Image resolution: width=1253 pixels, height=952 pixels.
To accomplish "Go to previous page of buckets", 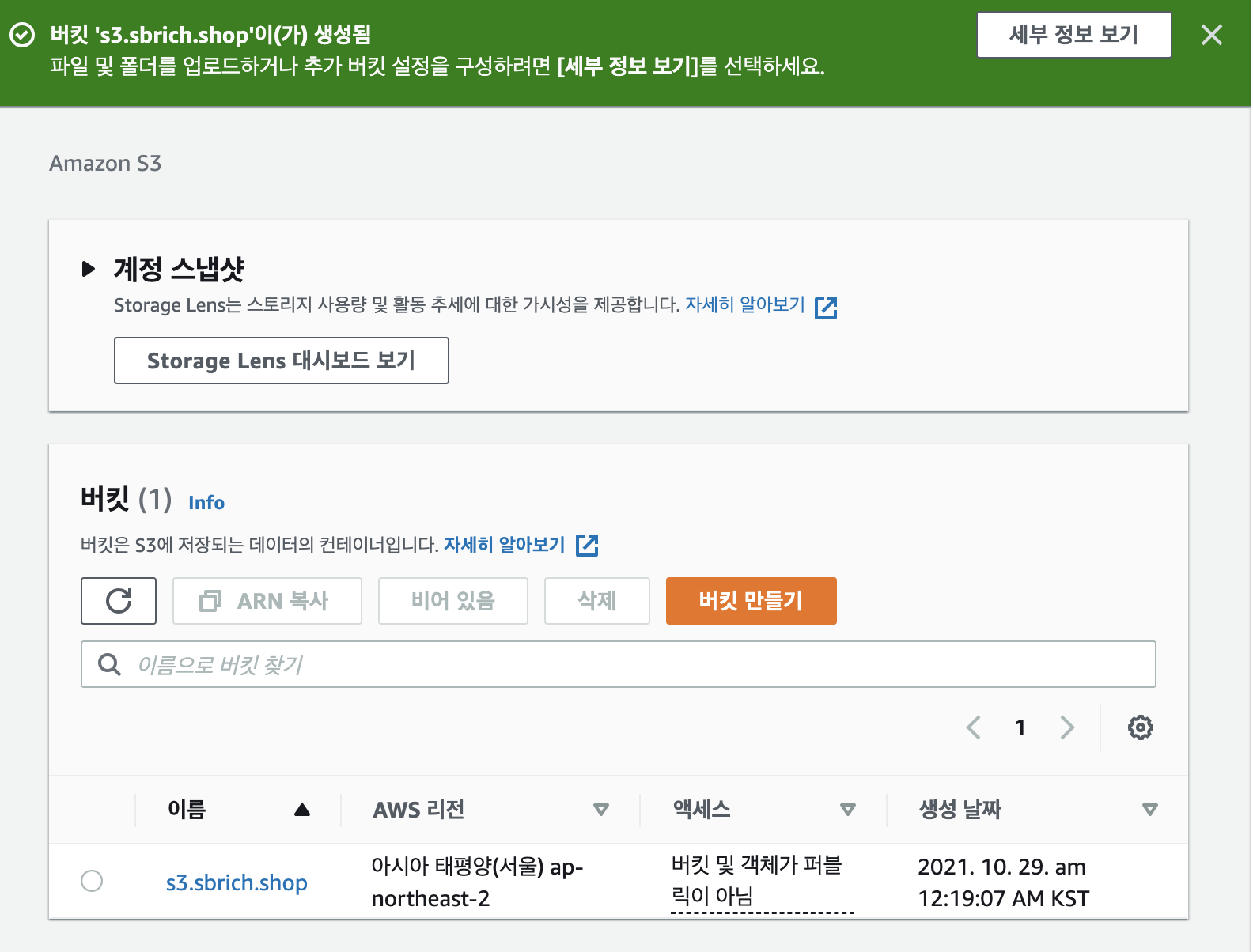I will [974, 727].
